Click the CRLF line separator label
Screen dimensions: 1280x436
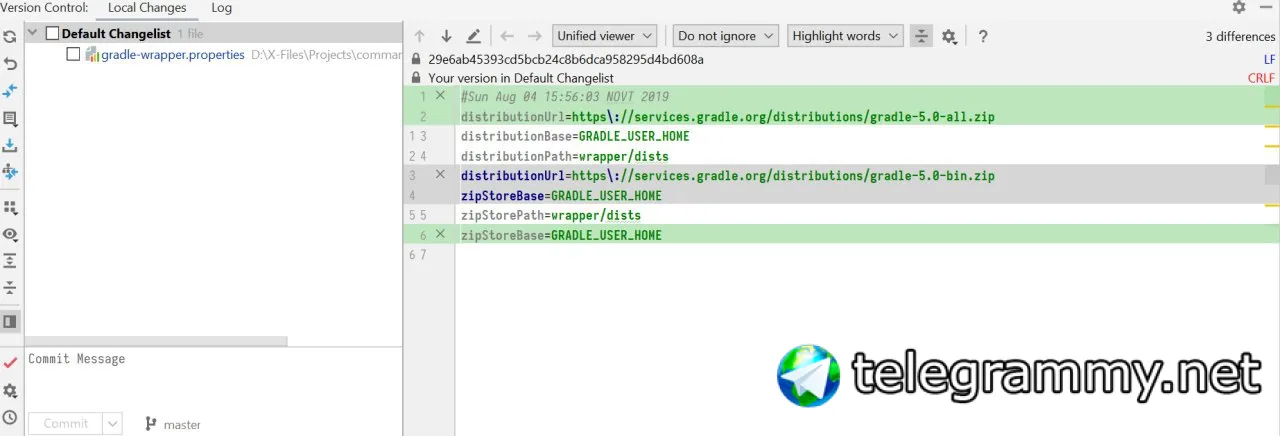1261,78
